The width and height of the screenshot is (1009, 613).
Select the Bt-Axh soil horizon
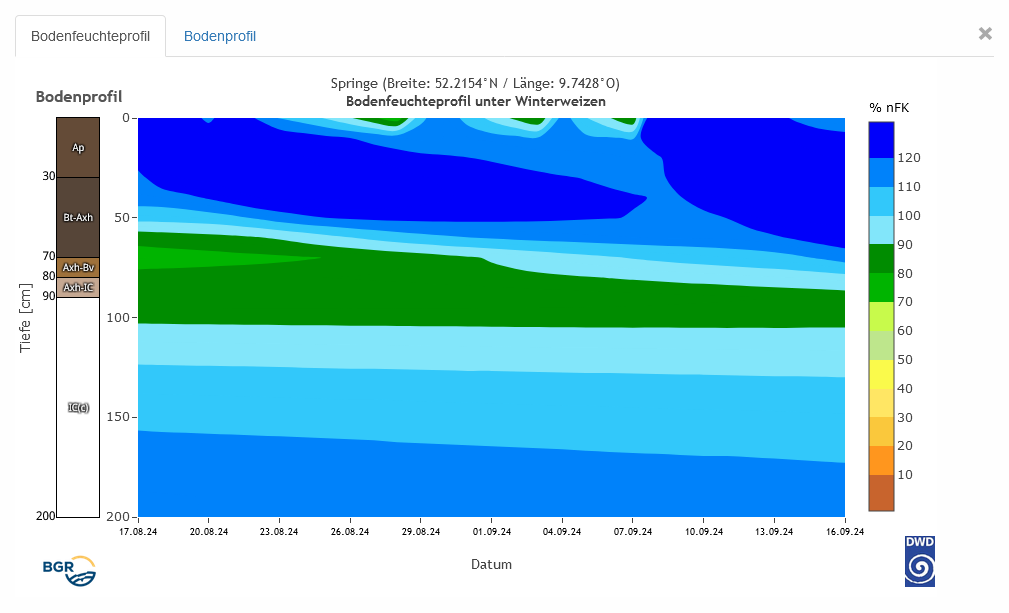click(x=78, y=217)
